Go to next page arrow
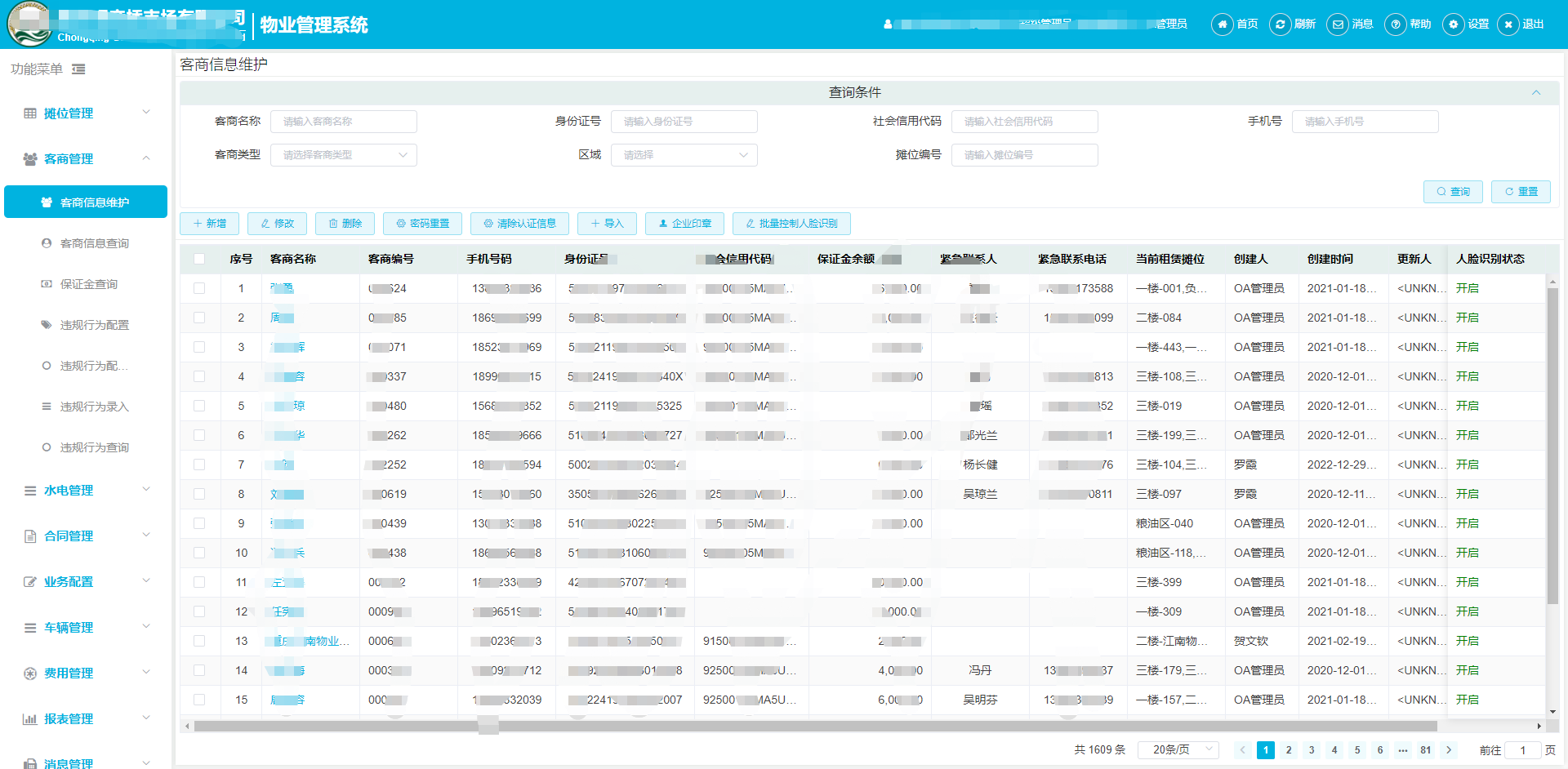 (x=1449, y=750)
